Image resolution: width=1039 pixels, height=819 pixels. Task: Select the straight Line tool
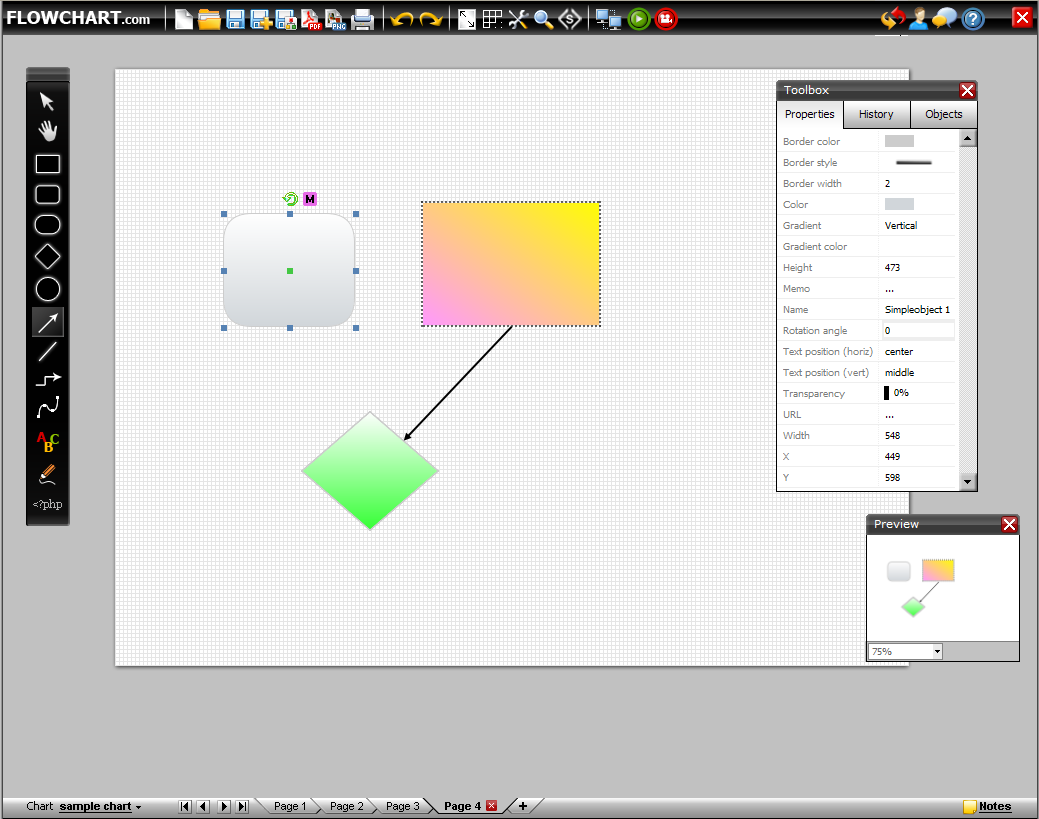(x=47, y=351)
